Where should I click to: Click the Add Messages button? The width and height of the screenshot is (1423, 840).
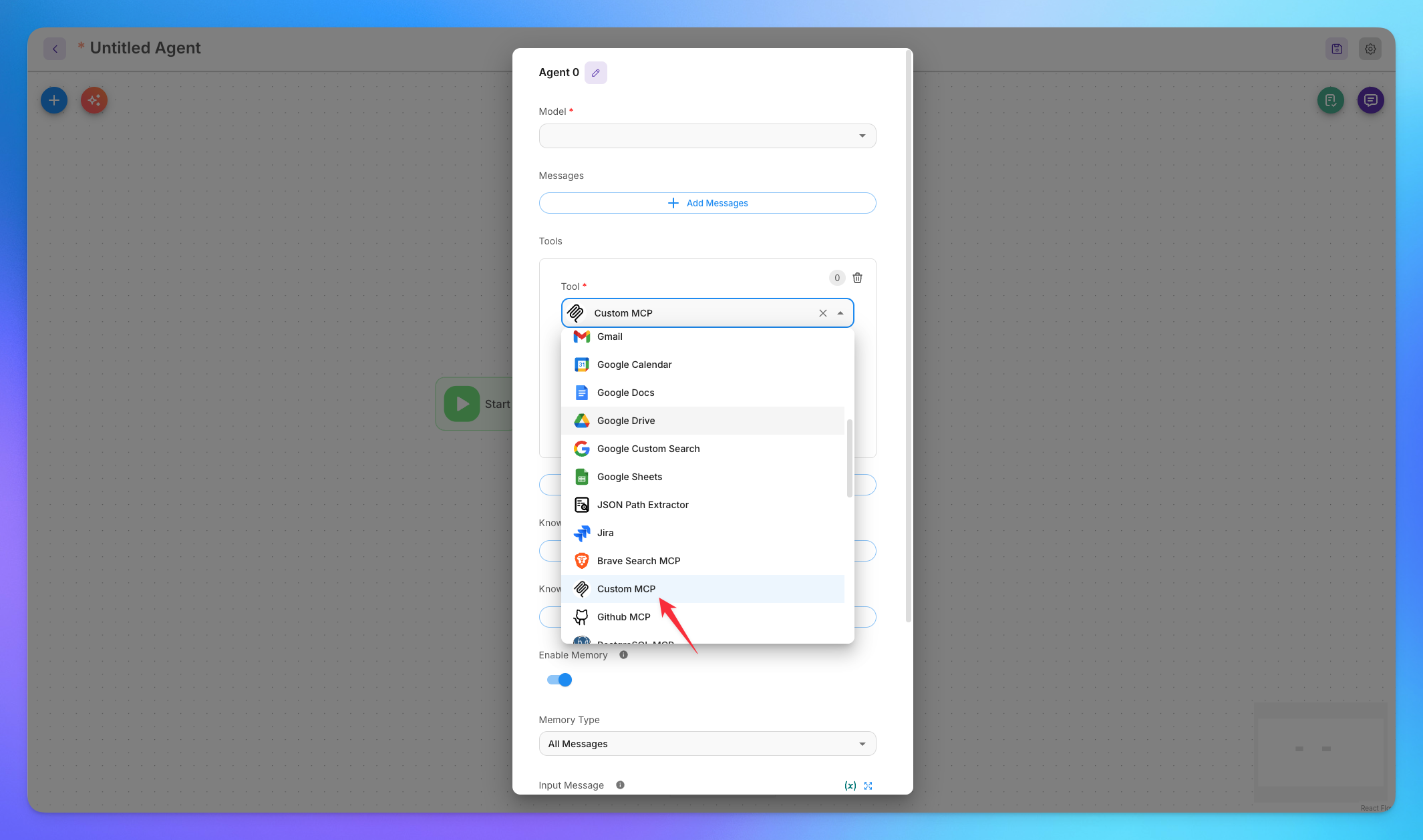[x=707, y=203]
